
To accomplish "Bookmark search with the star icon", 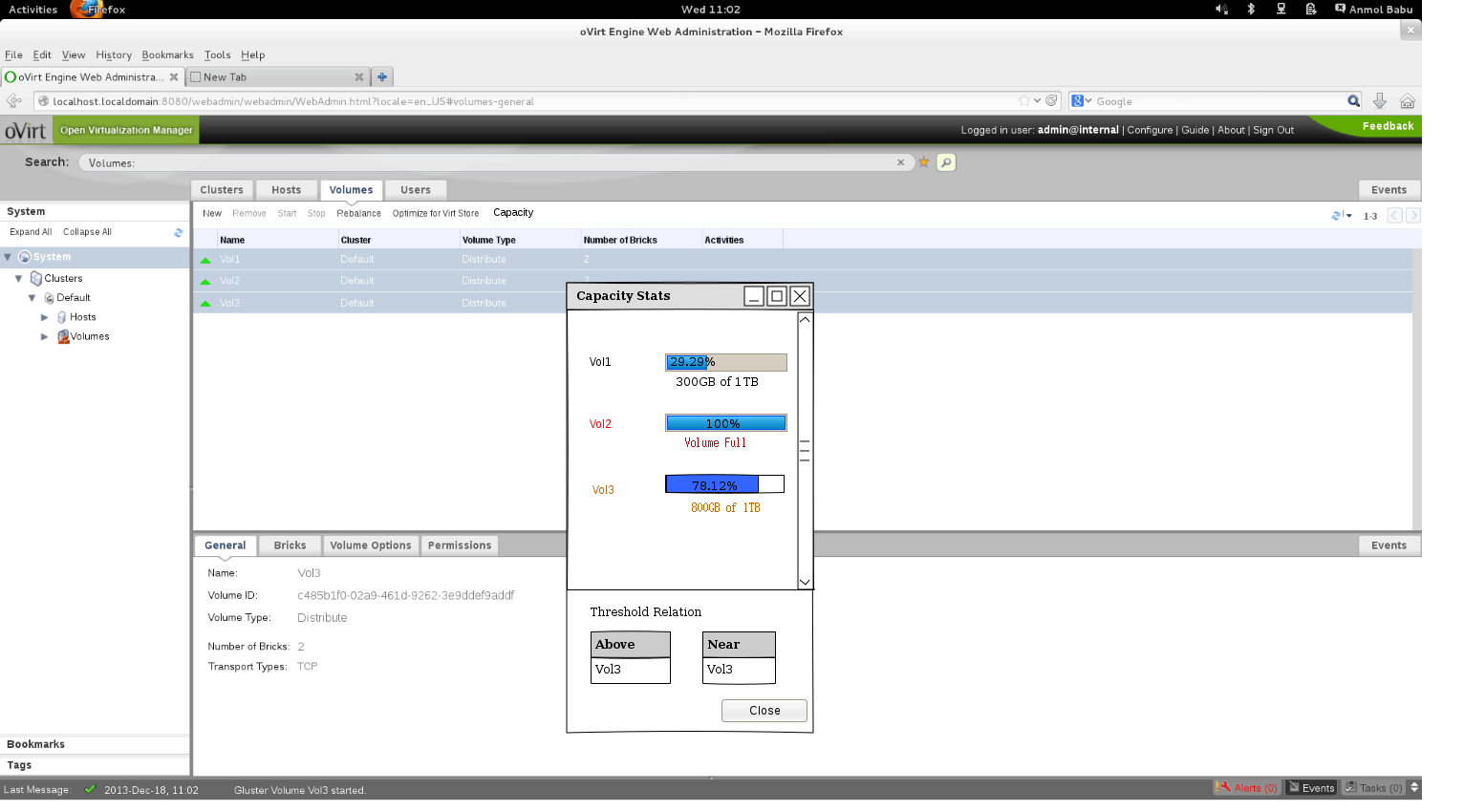I will point(924,162).
